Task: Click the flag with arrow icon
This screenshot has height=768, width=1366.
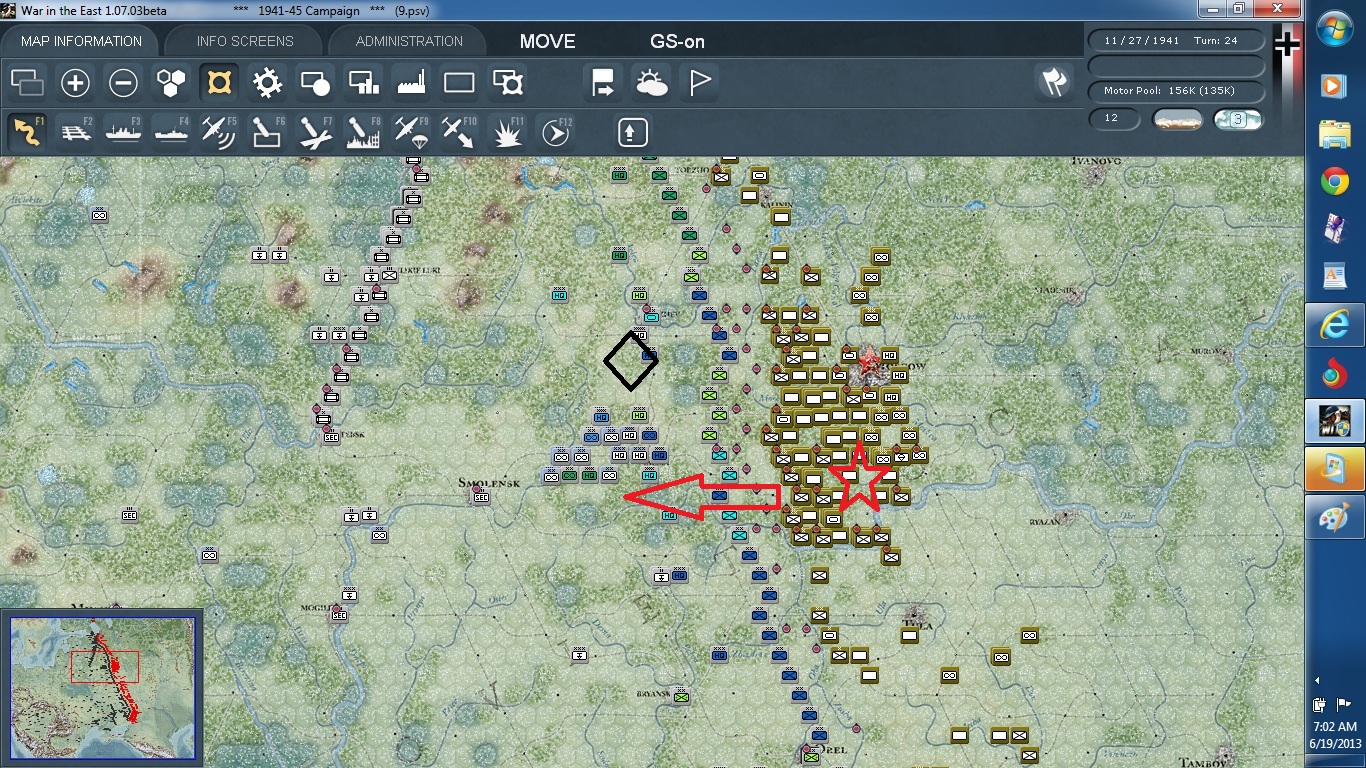Action: point(604,82)
